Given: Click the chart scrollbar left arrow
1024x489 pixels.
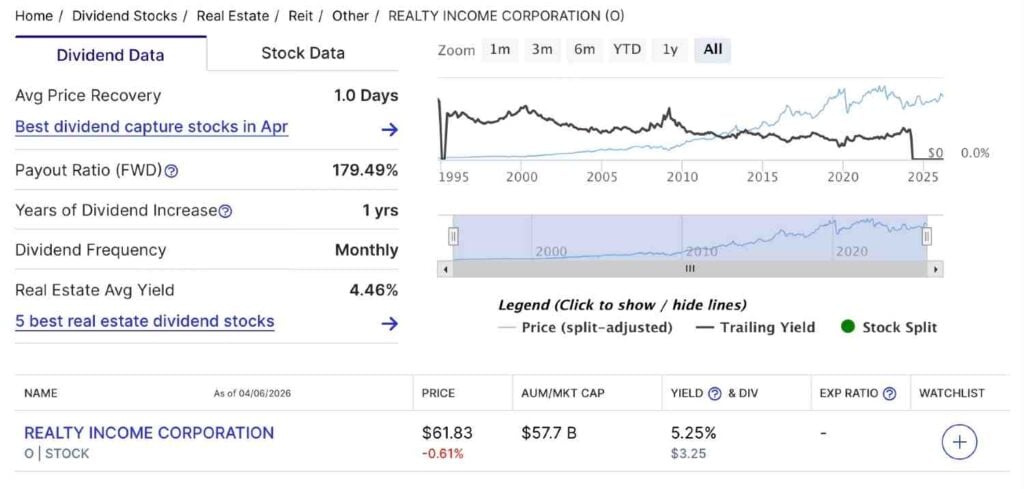Looking at the screenshot, I should click(x=445, y=269).
